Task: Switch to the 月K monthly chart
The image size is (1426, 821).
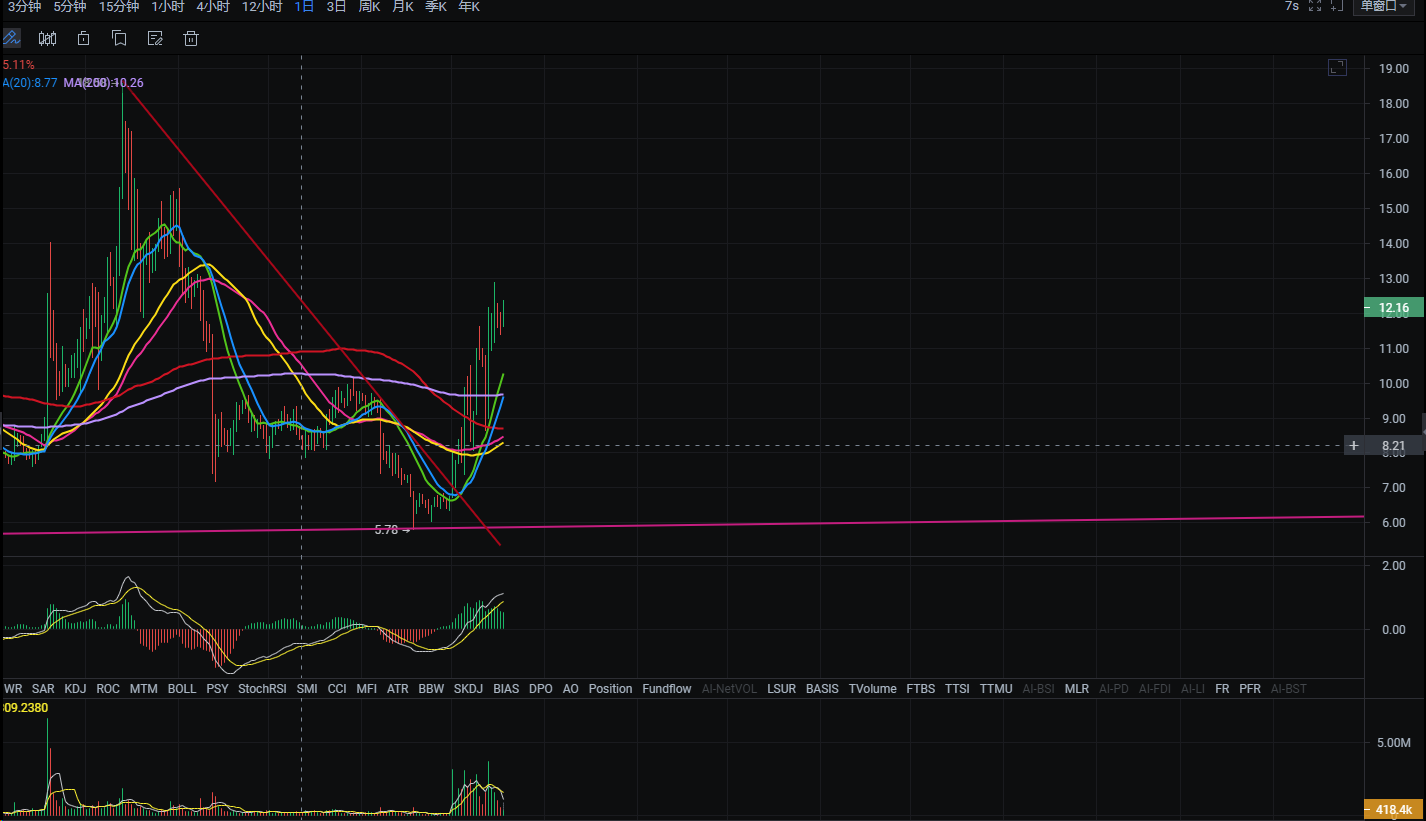Action: coord(403,6)
